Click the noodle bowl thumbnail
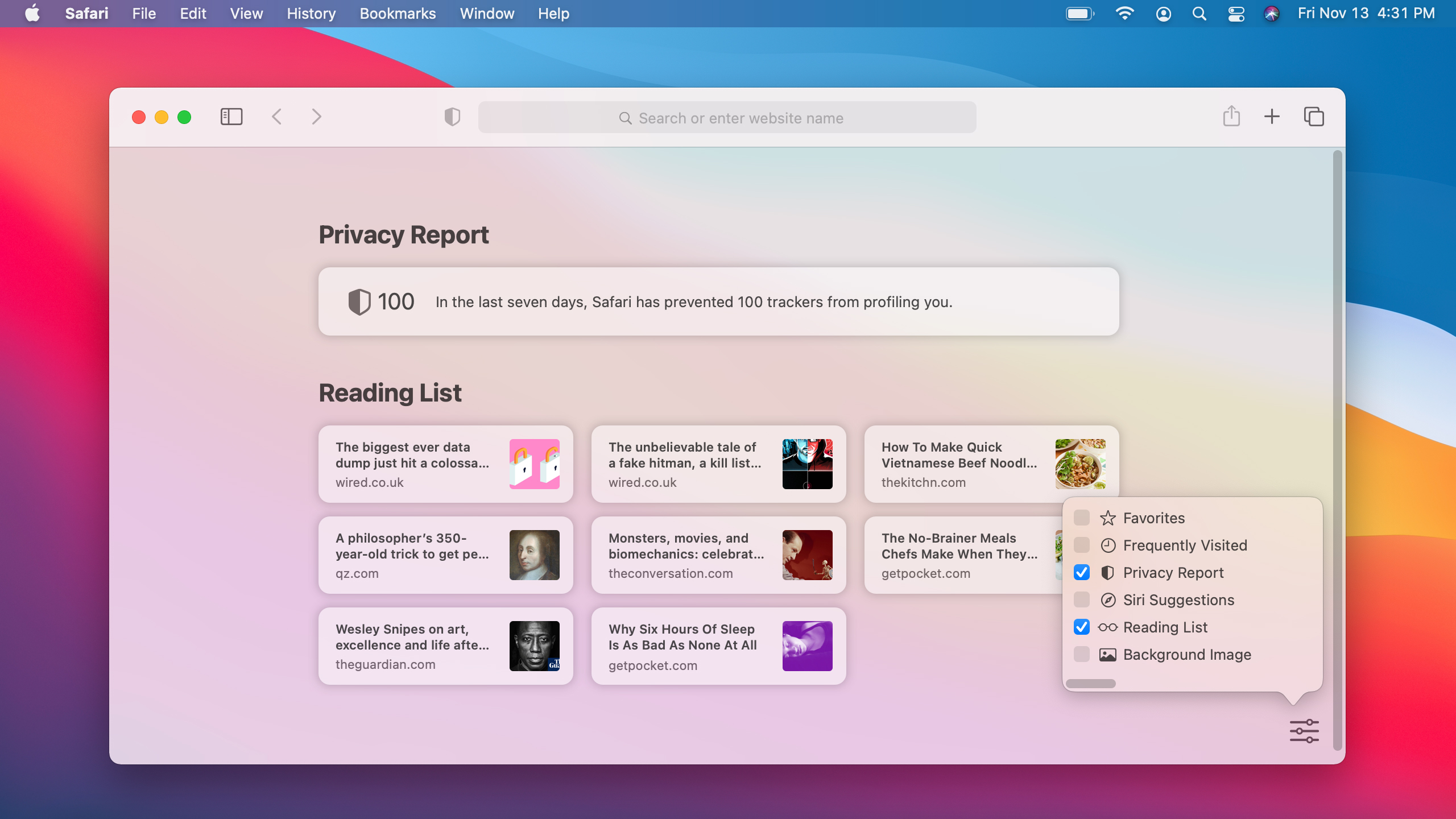Screen dimensions: 1456x819 [x=1080, y=464]
